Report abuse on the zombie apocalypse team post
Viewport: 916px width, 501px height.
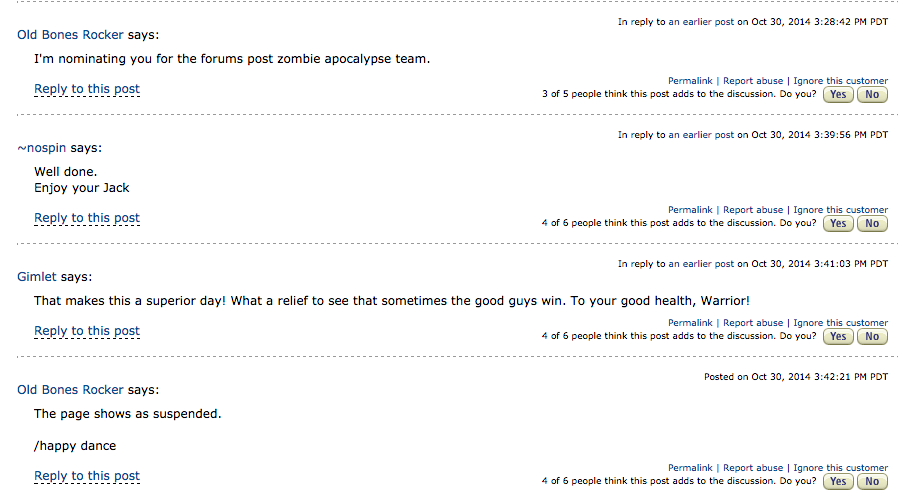pos(753,81)
